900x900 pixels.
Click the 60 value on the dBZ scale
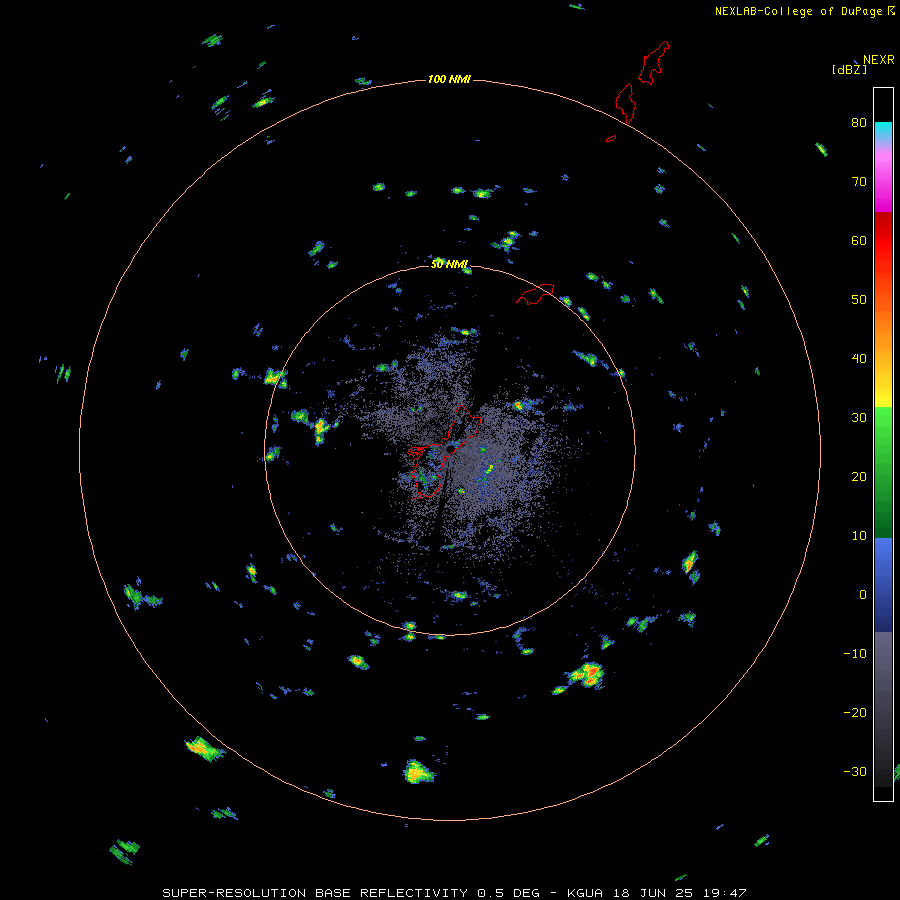click(x=859, y=240)
